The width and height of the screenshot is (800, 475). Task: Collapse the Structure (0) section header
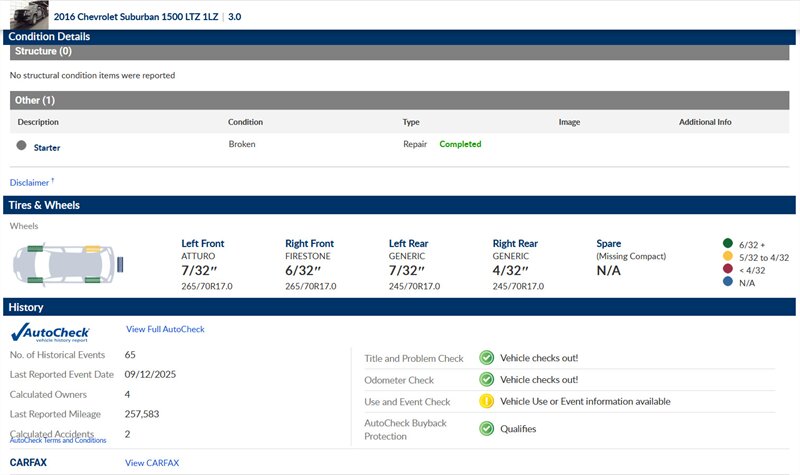(x=398, y=51)
